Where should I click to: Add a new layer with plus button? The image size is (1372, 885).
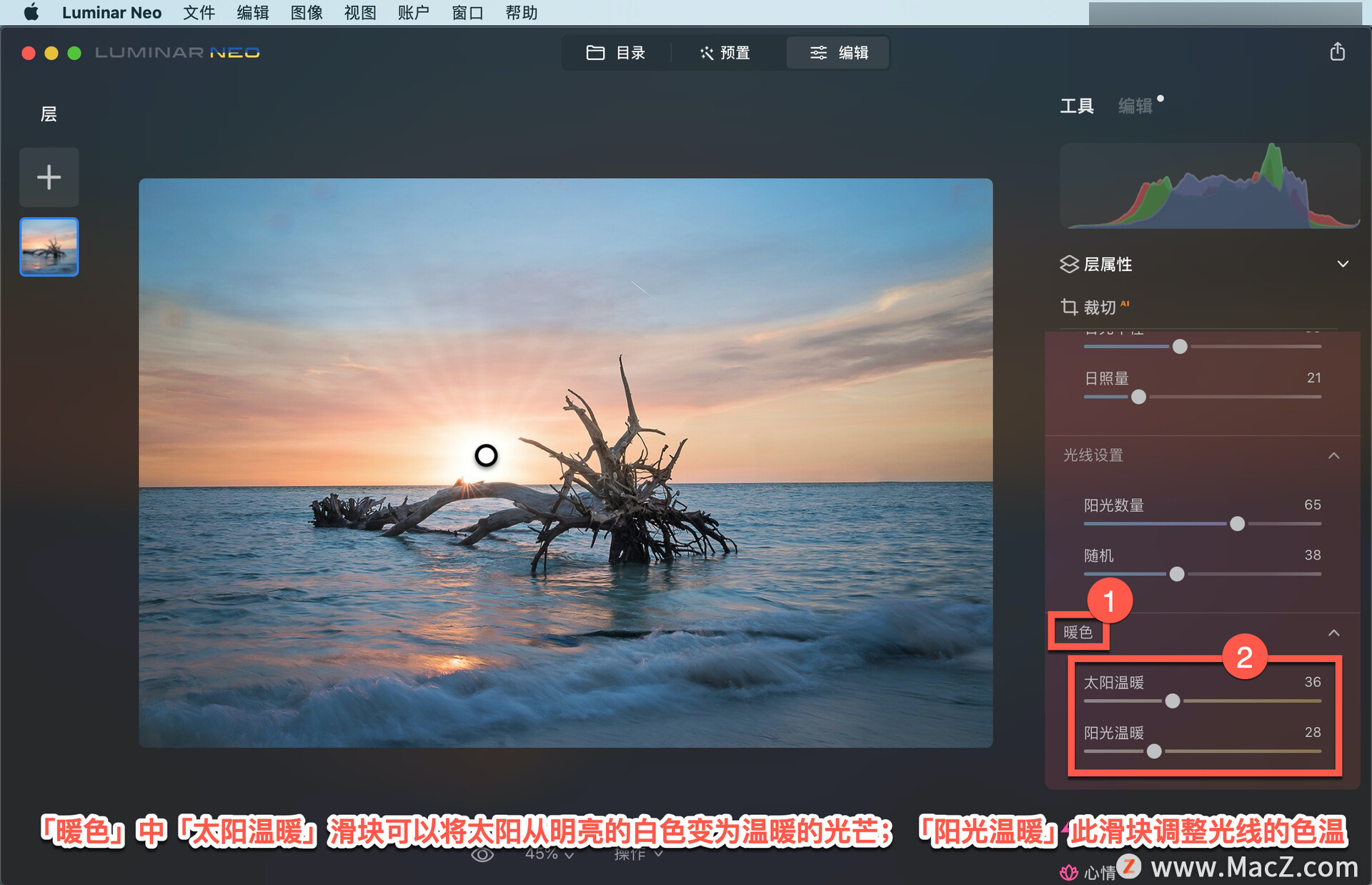(49, 177)
